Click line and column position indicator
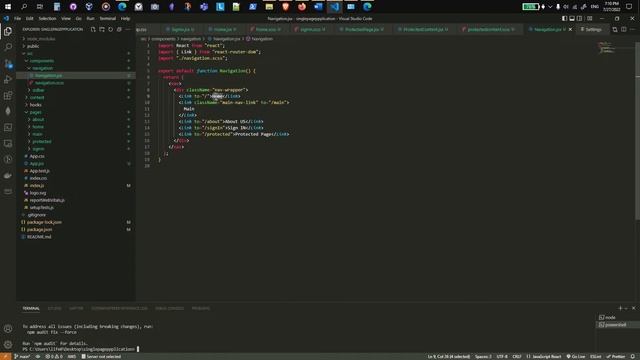Image resolution: width=640 pixels, height=360 pixels. [x=449, y=356]
